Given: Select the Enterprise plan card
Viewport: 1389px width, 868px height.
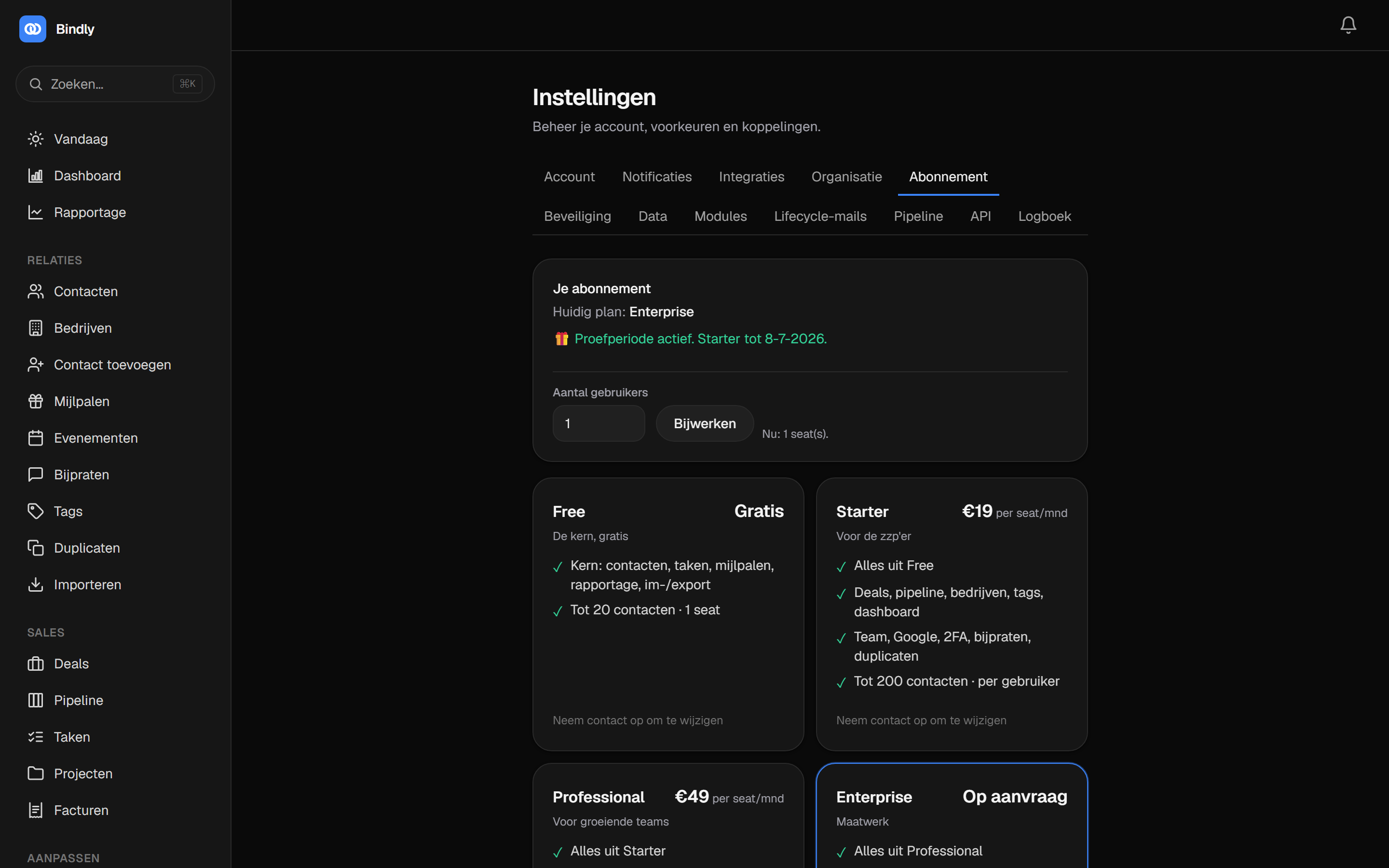Looking at the screenshot, I should point(952,815).
